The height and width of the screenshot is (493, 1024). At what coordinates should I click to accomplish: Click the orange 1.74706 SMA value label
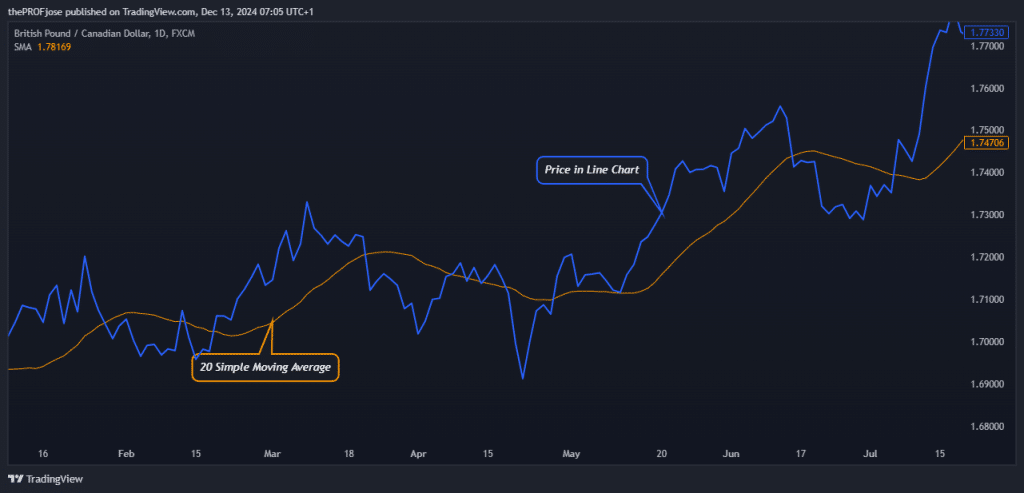[x=987, y=142]
